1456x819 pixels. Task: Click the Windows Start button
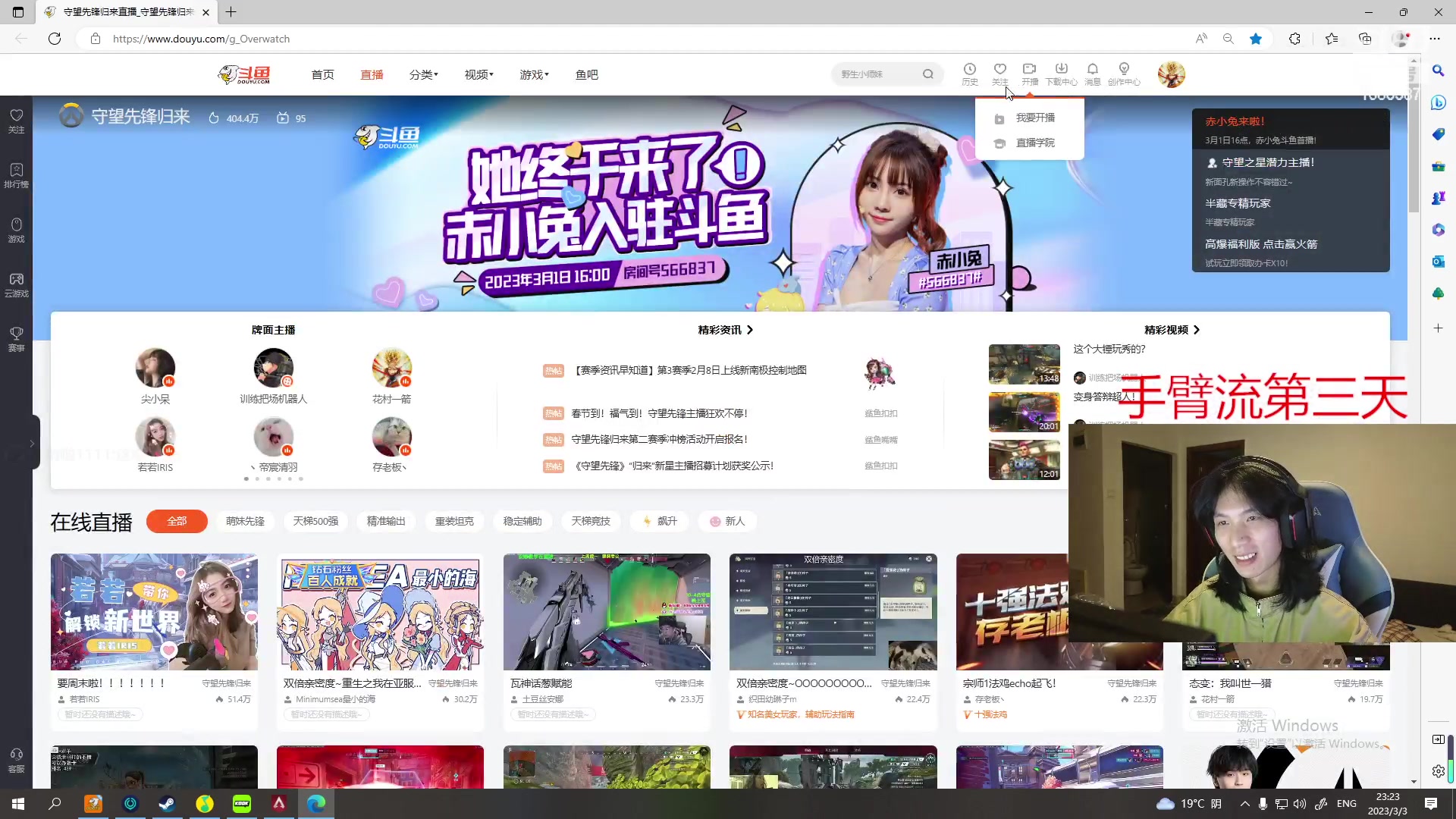click(18, 804)
